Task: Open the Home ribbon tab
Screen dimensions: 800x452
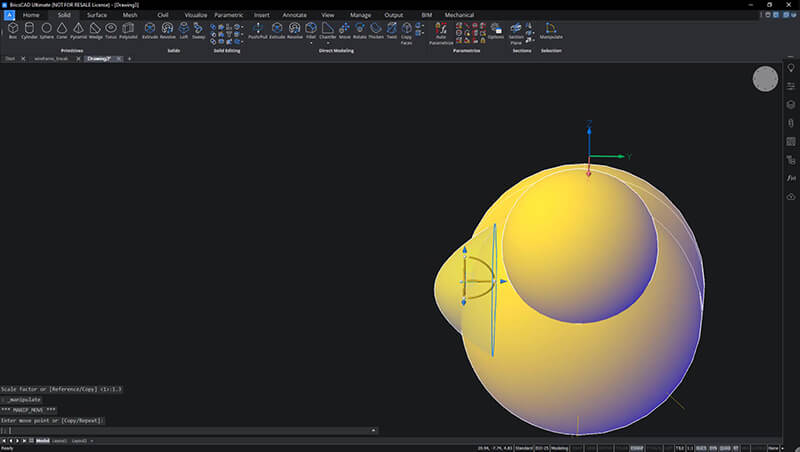Action: click(31, 15)
